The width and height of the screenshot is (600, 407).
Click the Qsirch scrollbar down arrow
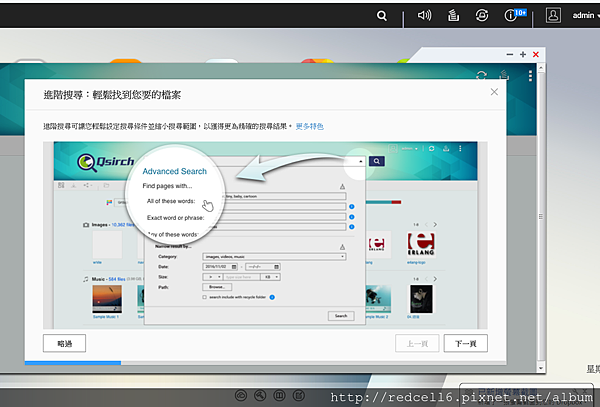541,368
